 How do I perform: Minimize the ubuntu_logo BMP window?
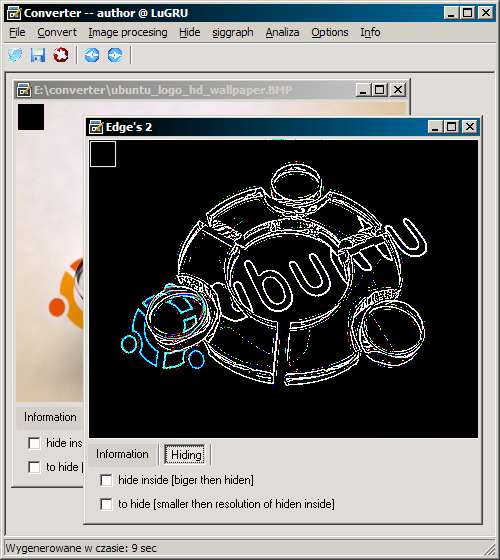pyautogui.click(x=363, y=90)
